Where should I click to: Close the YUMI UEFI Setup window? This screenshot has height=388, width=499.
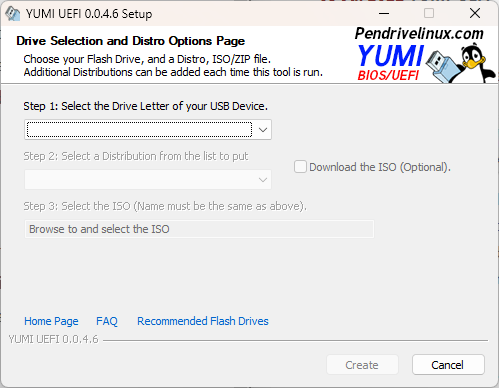coord(475,13)
